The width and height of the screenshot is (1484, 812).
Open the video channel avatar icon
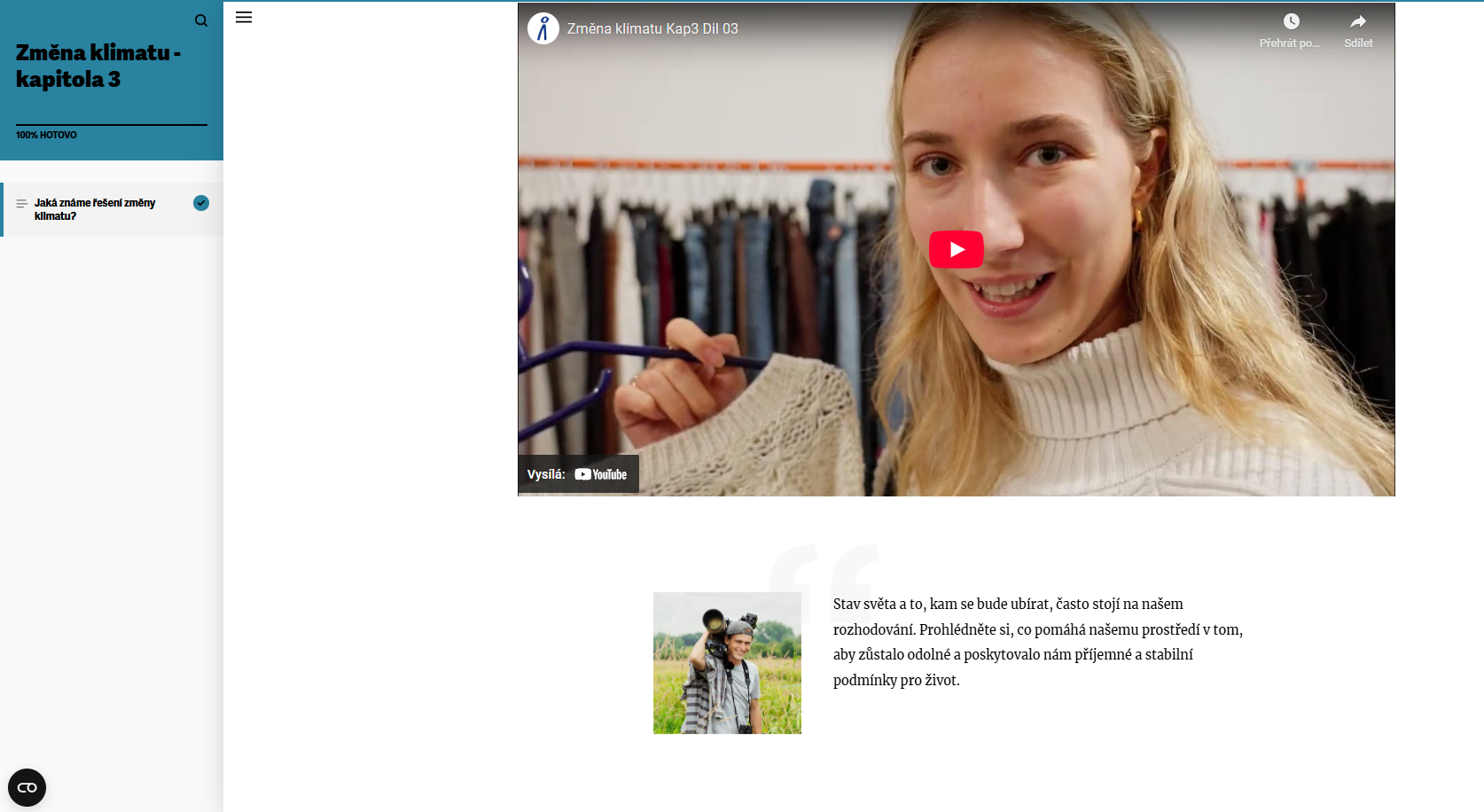pyautogui.click(x=543, y=28)
